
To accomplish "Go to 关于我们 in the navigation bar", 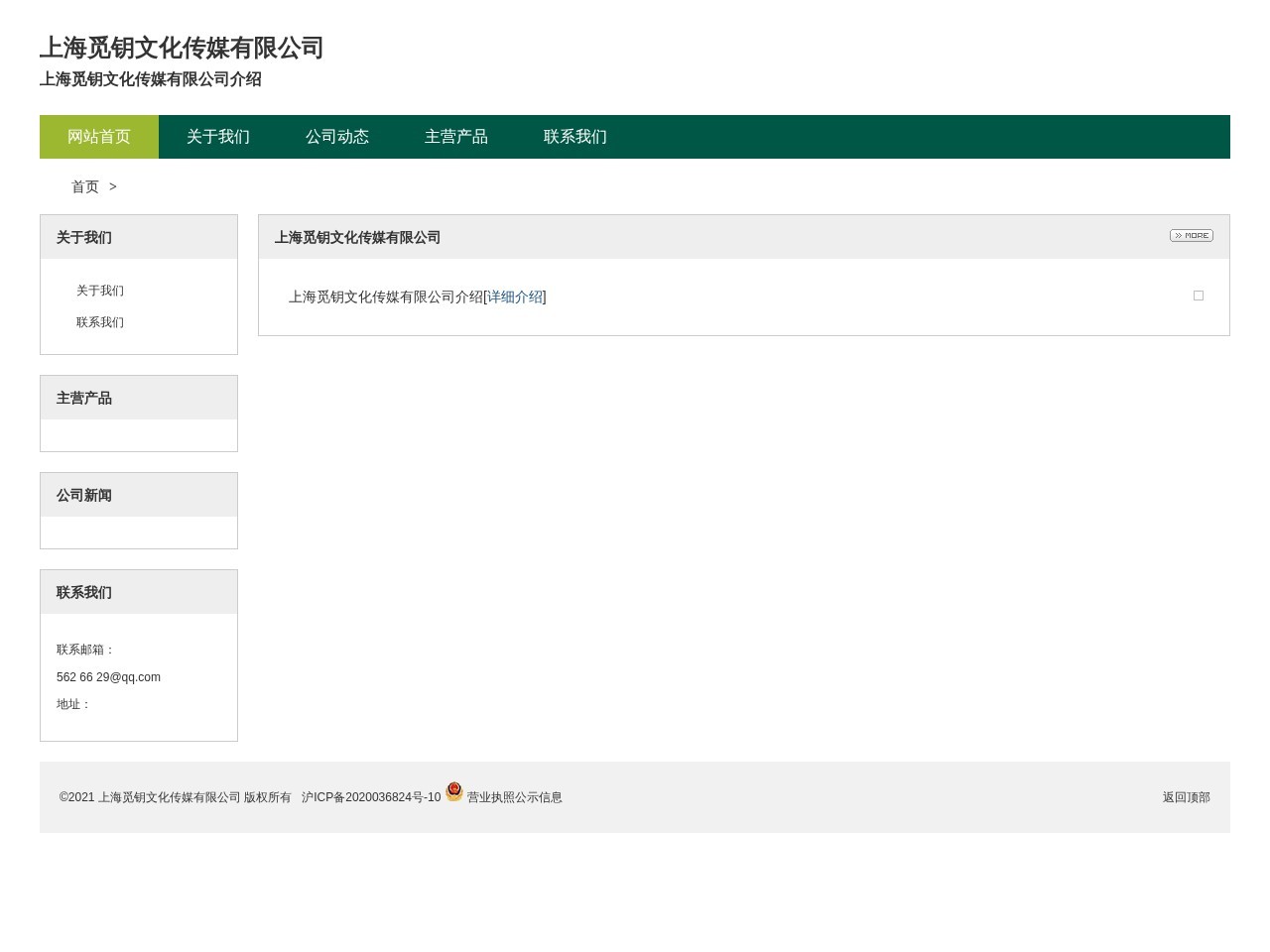I will 218,137.
